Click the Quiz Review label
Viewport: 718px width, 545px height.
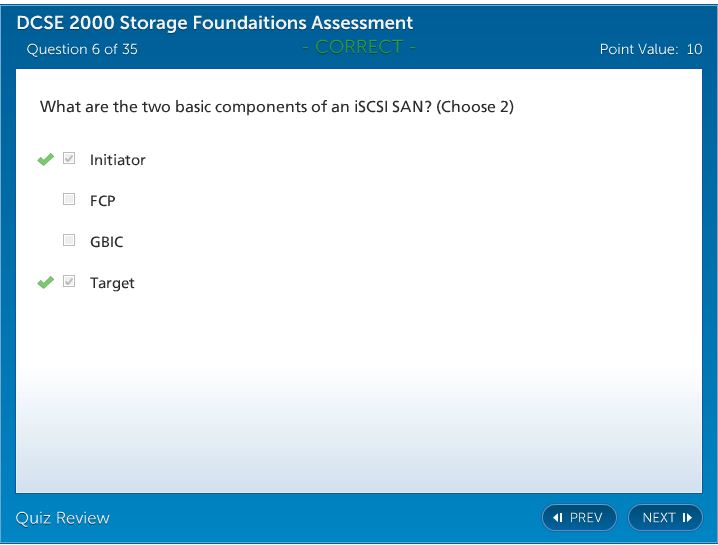point(63,518)
